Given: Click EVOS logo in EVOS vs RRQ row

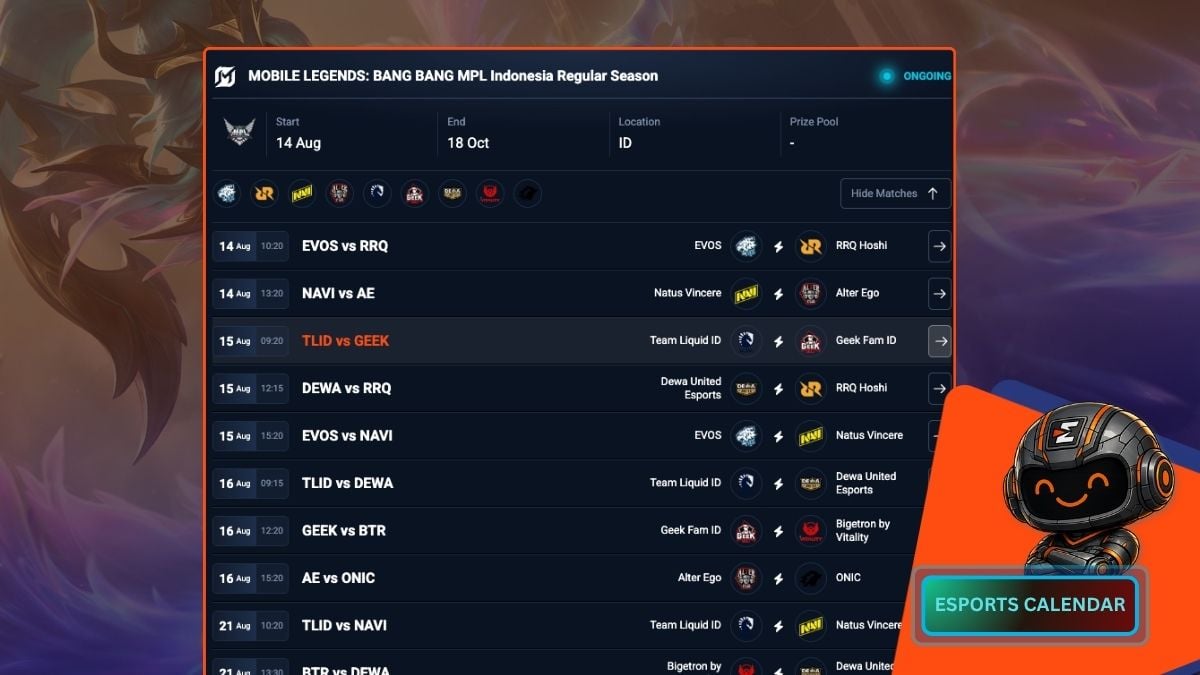Looking at the screenshot, I should tap(745, 246).
